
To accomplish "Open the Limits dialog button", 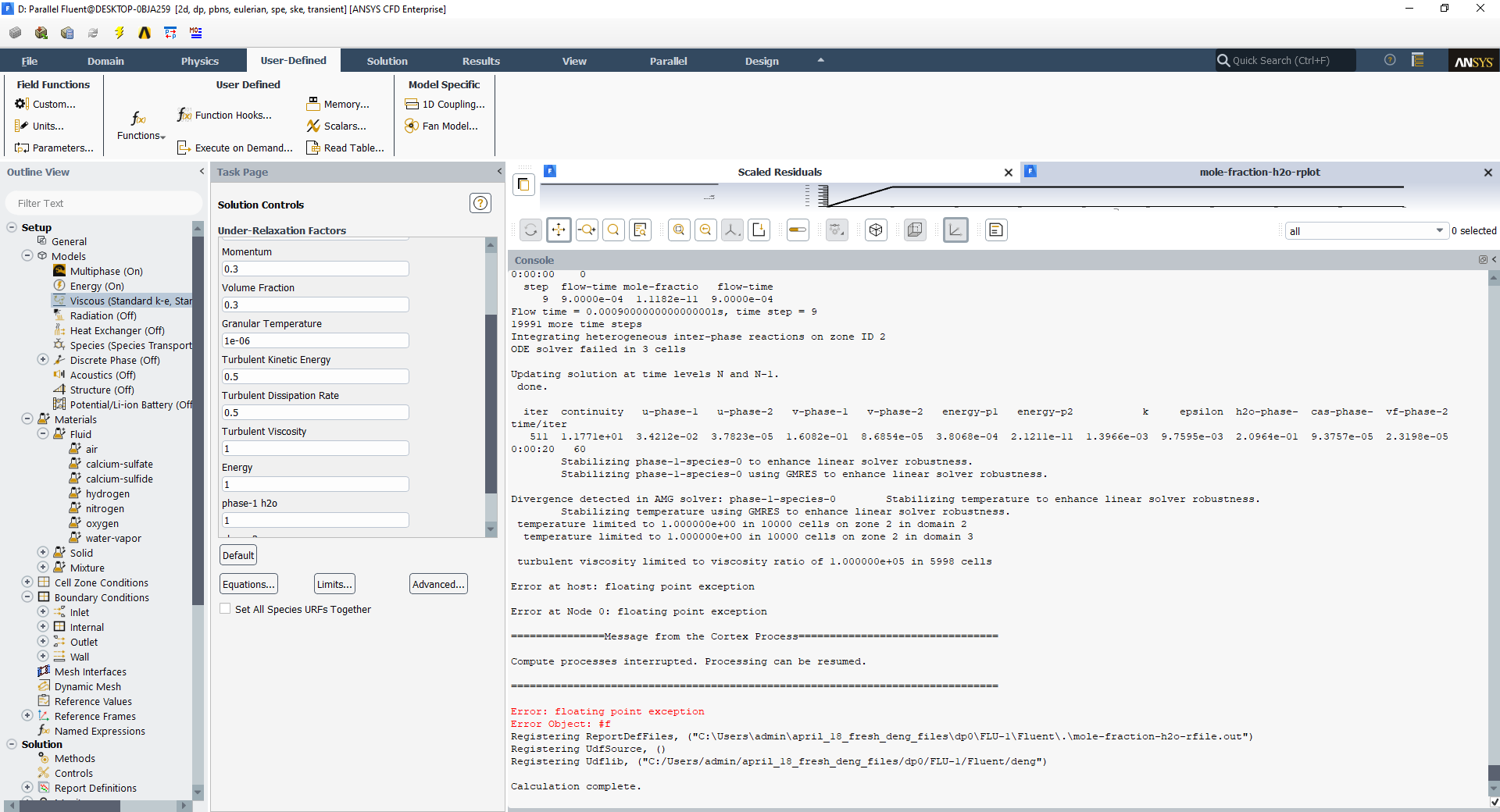I will tap(334, 584).
